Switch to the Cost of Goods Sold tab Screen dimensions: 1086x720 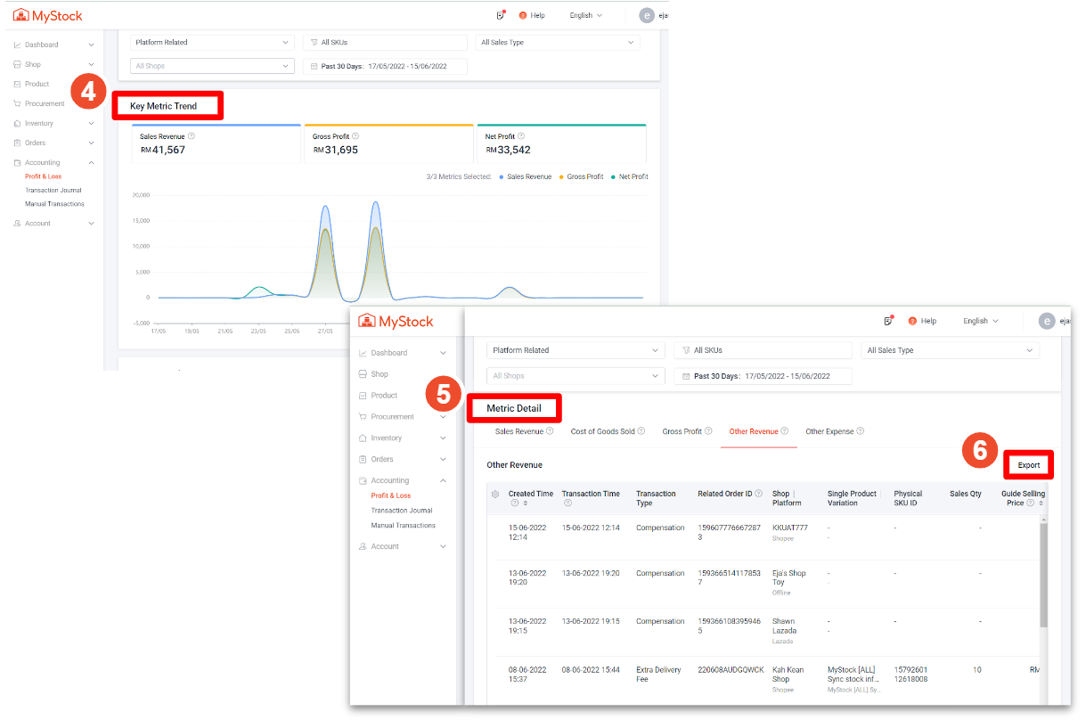point(602,432)
